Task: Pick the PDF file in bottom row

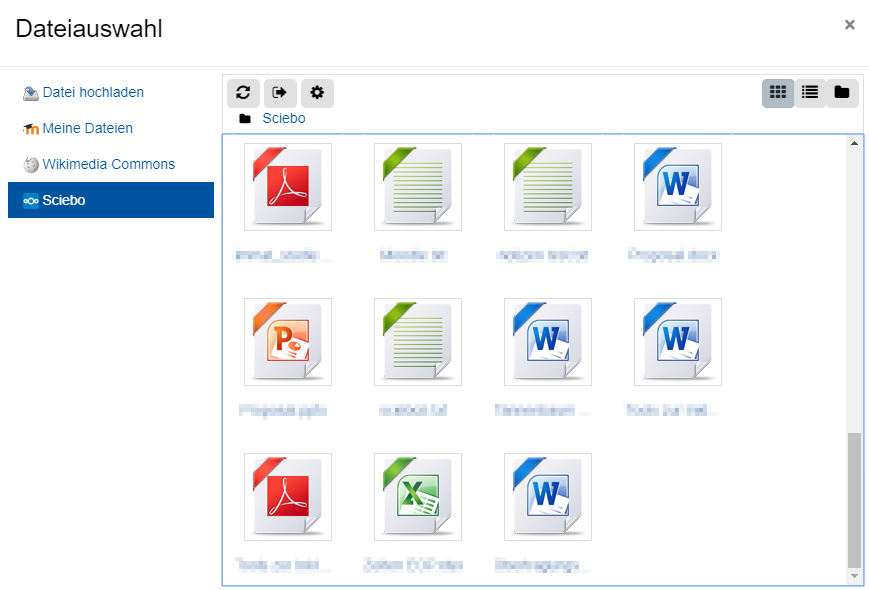Action: coord(288,497)
